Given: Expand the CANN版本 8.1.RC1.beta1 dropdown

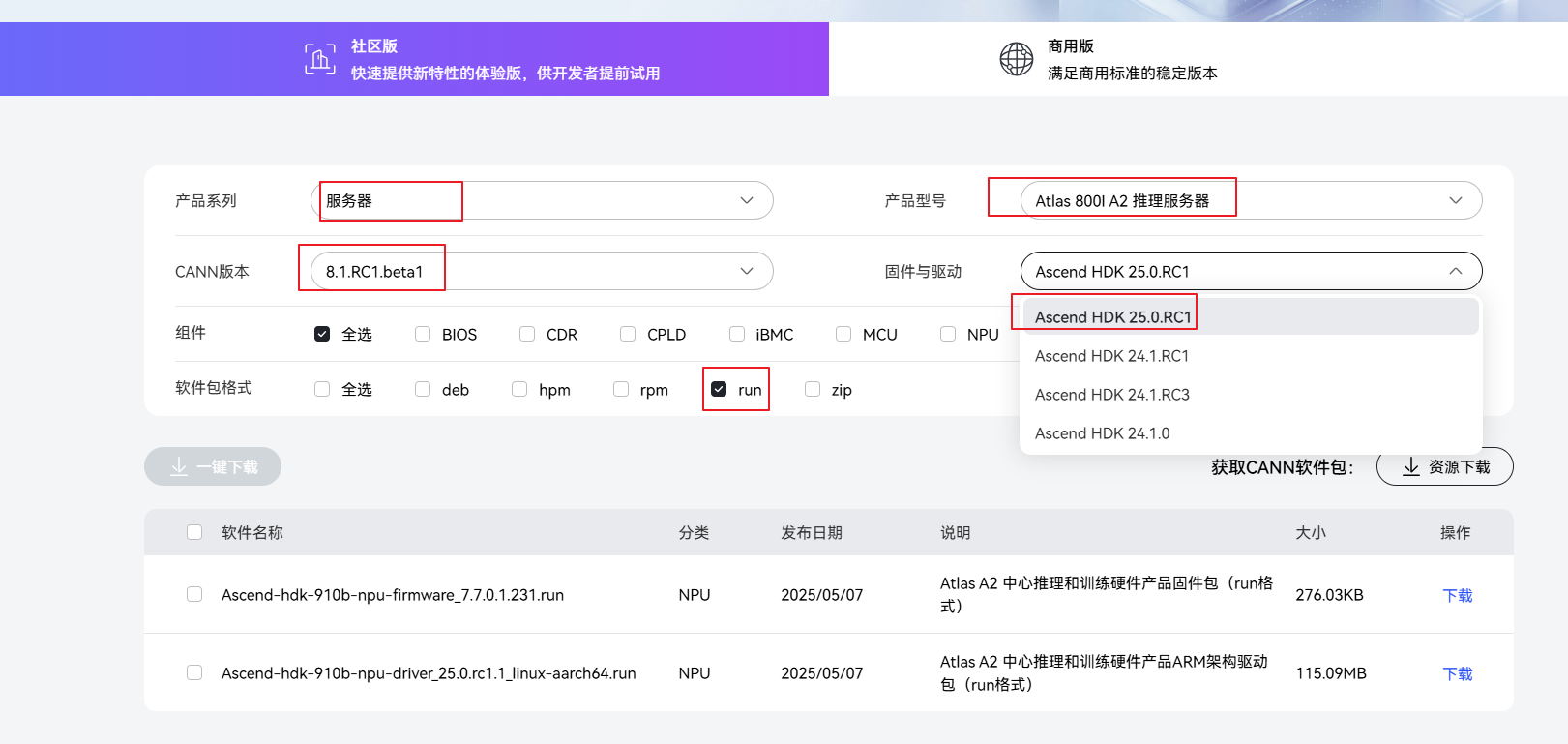Looking at the screenshot, I should [x=541, y=271].
